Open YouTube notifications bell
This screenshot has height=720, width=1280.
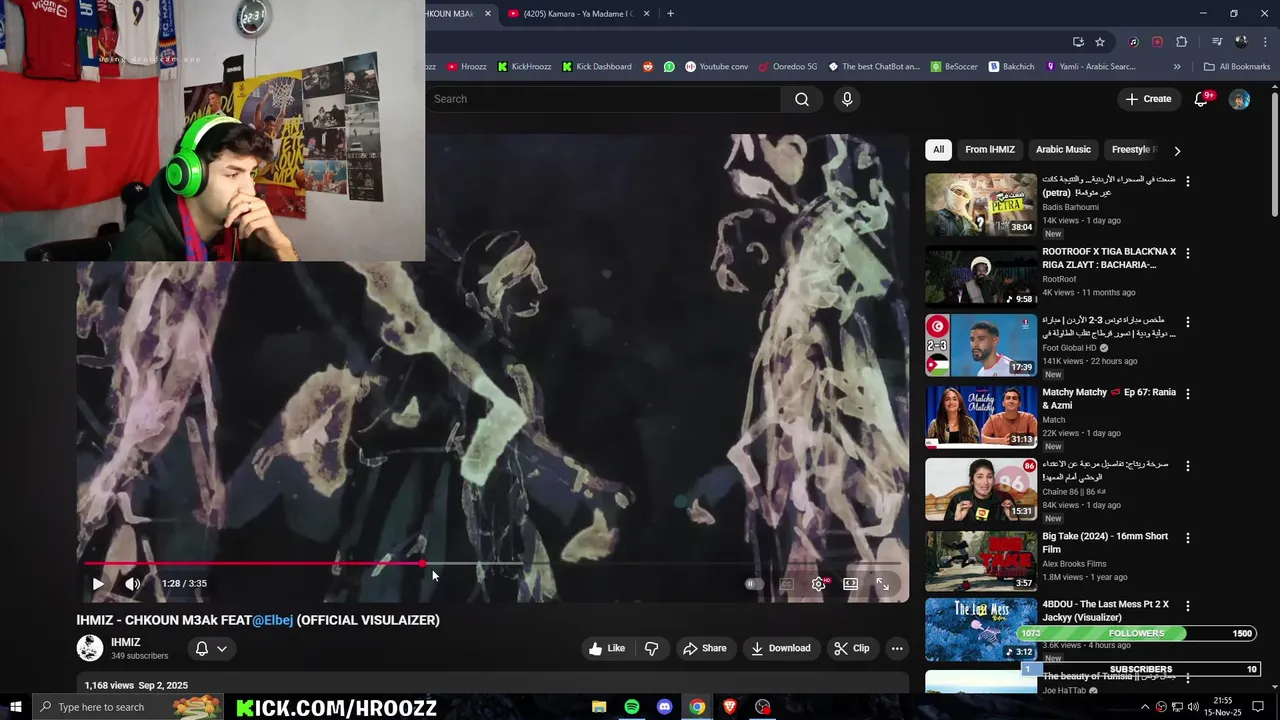coord(1202,99)
